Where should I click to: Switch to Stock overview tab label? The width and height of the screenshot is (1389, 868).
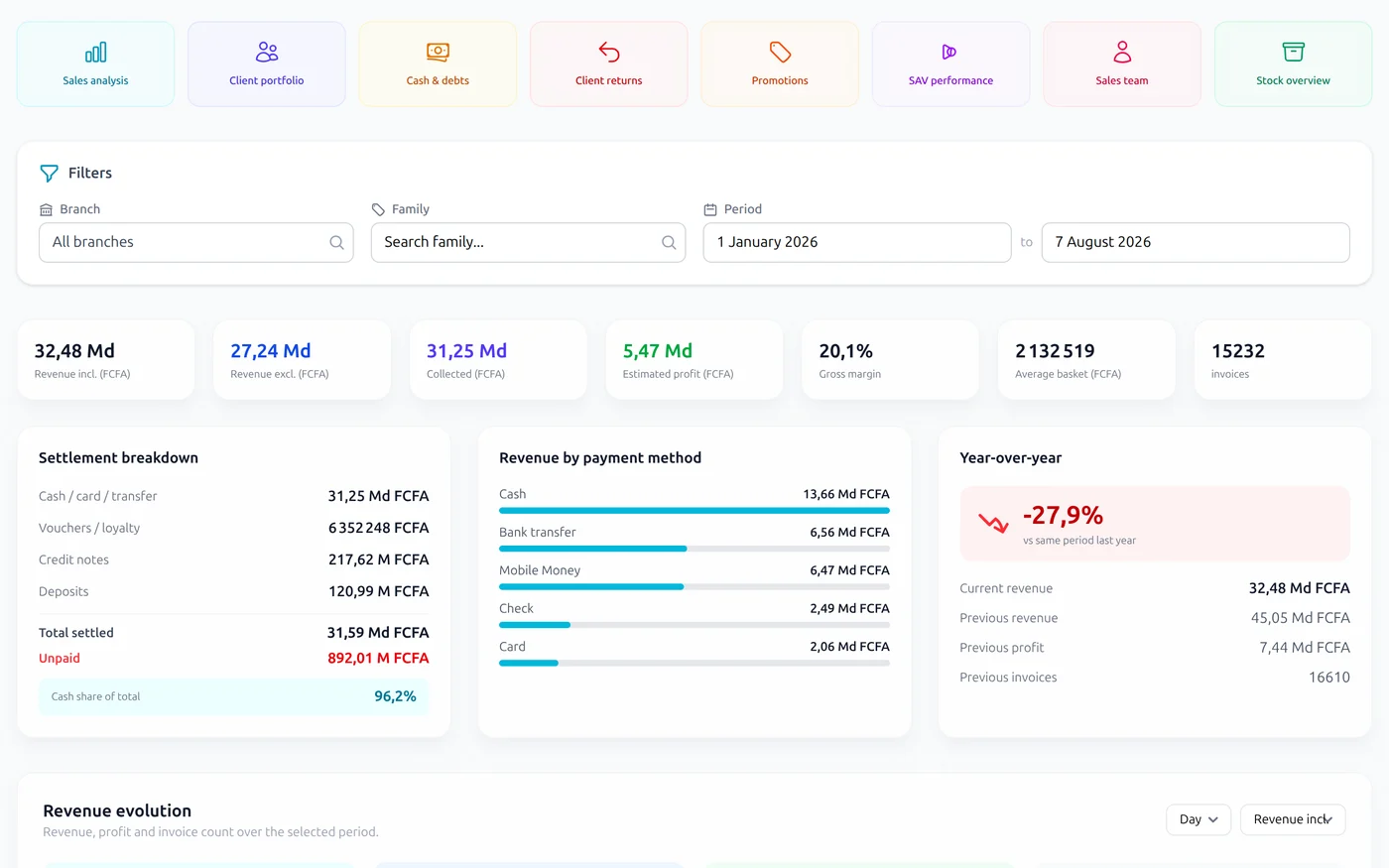(1293, 80)
